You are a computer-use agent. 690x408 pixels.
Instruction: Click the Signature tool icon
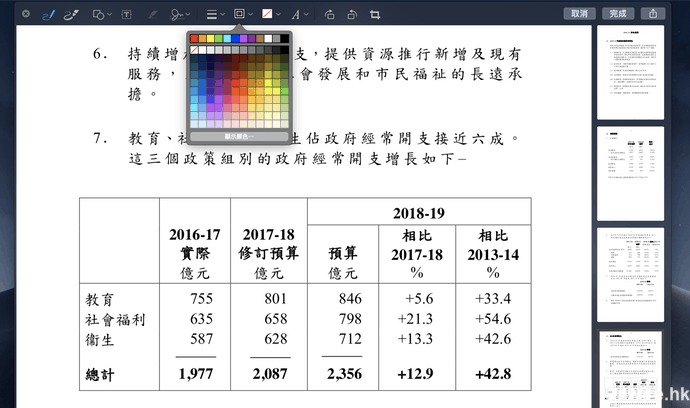pyautogui.click(x=177, y=15)
